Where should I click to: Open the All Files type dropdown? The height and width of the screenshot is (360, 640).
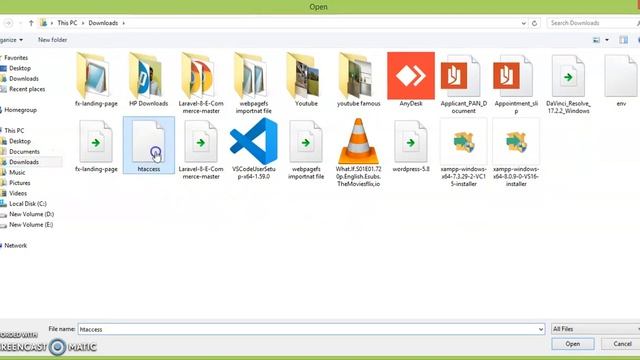(595, 329)
